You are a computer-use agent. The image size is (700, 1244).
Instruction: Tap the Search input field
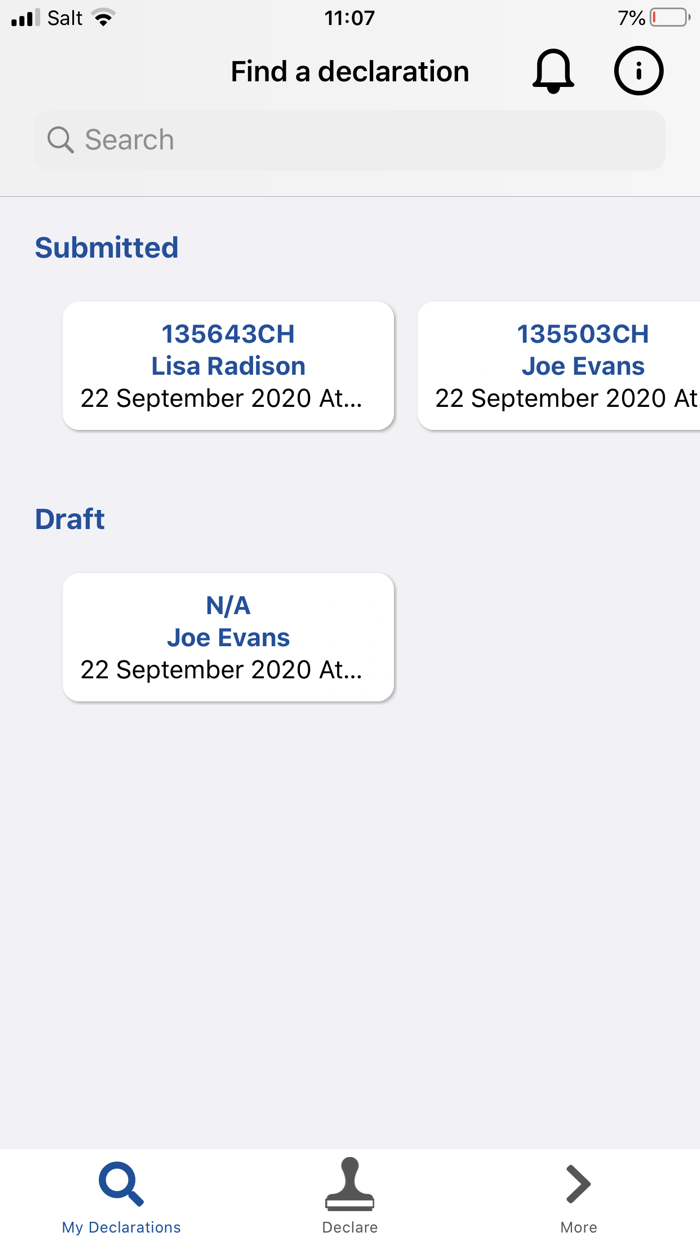[x=349, y=140]
